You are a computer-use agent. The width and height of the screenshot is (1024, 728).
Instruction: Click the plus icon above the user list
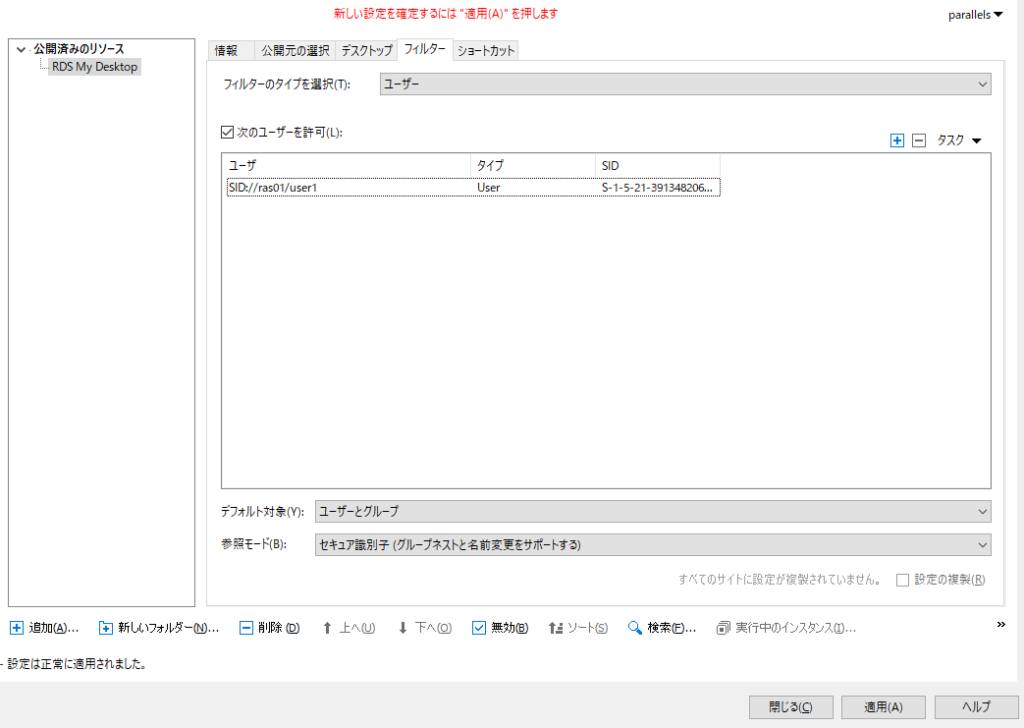pyautogui.click(x=897, y=141)
